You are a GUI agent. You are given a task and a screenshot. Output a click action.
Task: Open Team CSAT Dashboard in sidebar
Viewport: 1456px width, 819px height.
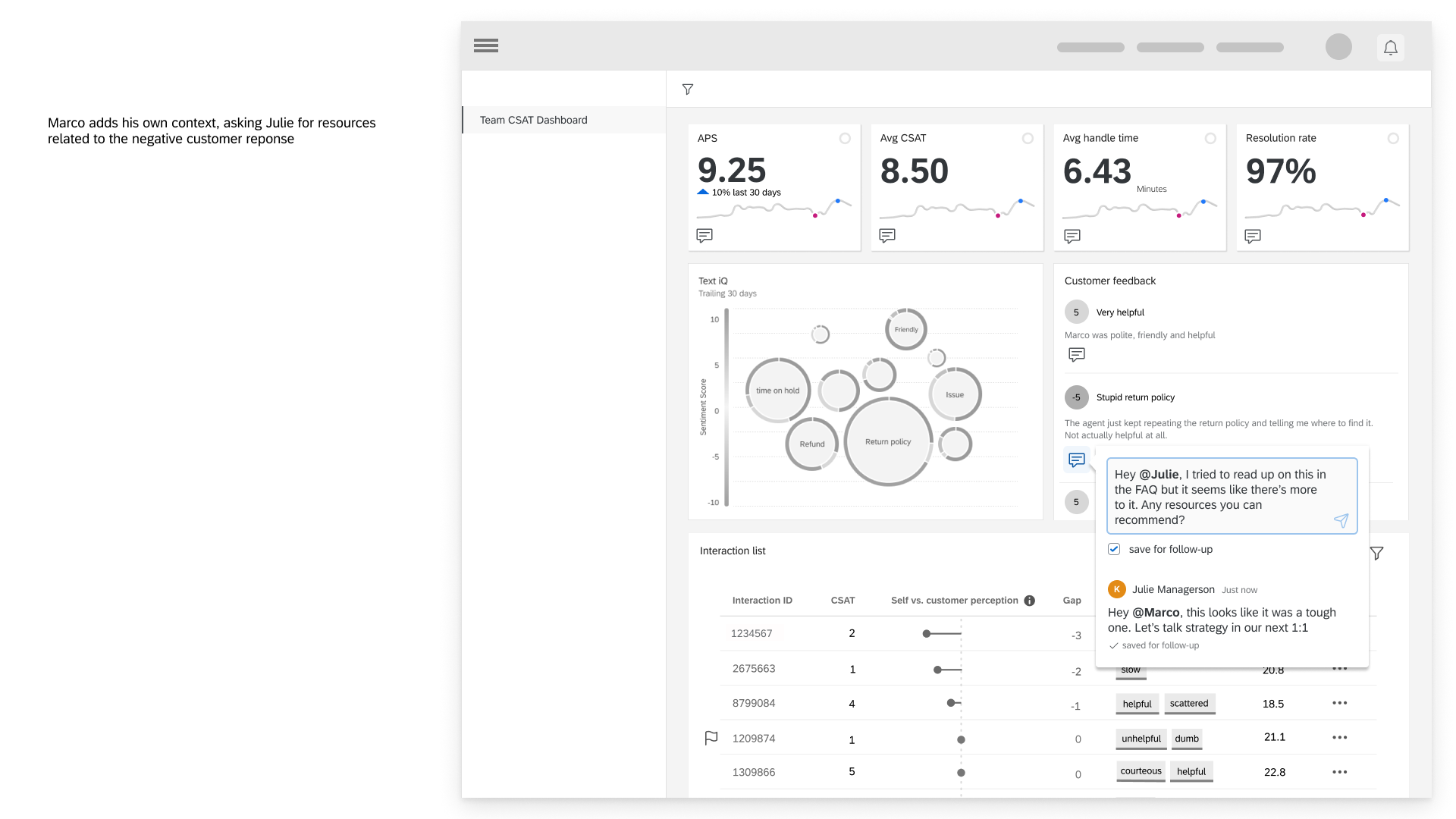coord(533,120)
